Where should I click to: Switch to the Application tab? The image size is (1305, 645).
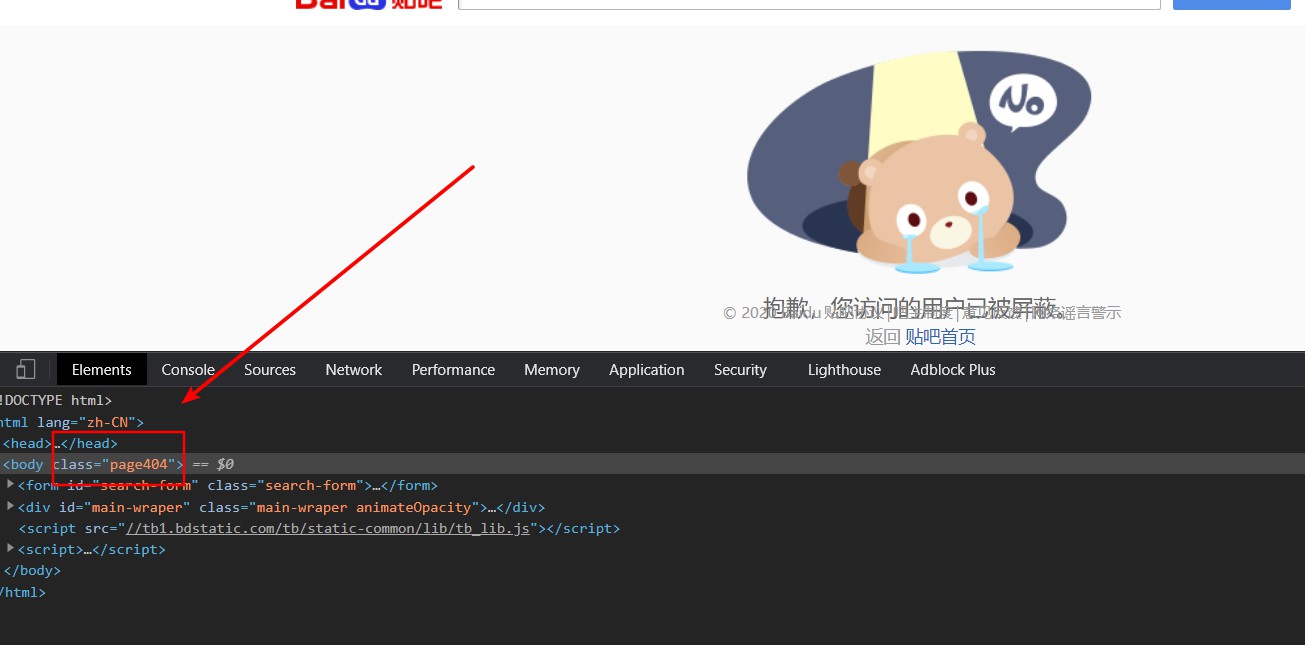click(x=647, y=369)
